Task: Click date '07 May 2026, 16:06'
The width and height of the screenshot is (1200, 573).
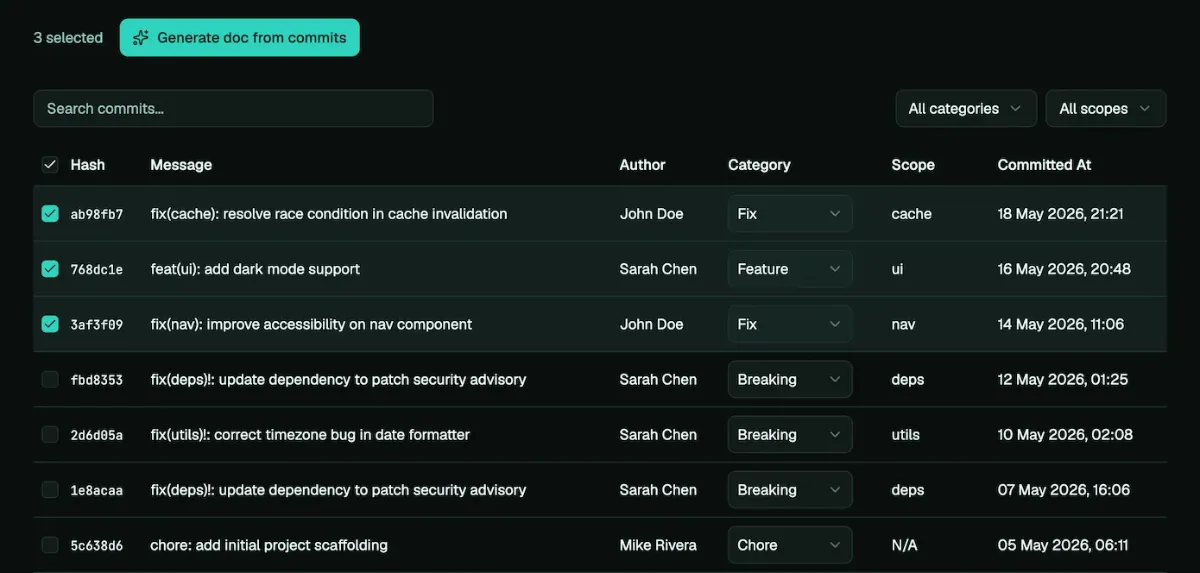Action: pyautogui.click(x=1064, y=490)
